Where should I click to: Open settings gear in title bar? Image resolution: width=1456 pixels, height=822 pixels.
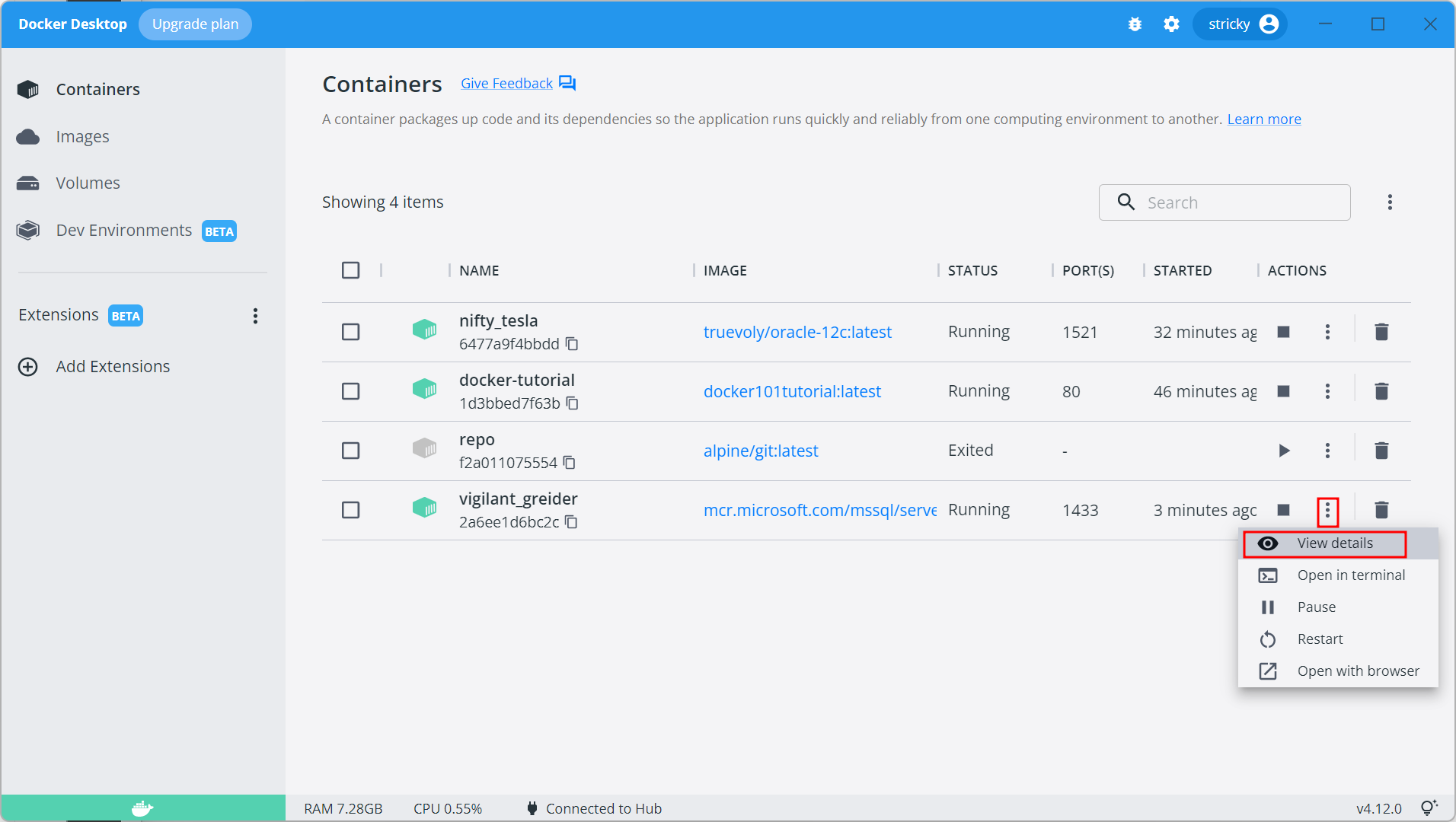click(1171, 24)
